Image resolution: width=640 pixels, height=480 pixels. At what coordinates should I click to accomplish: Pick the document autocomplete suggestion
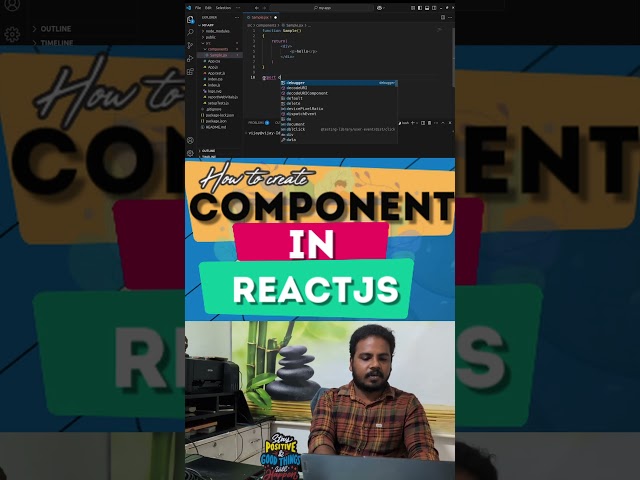point(339,124)
